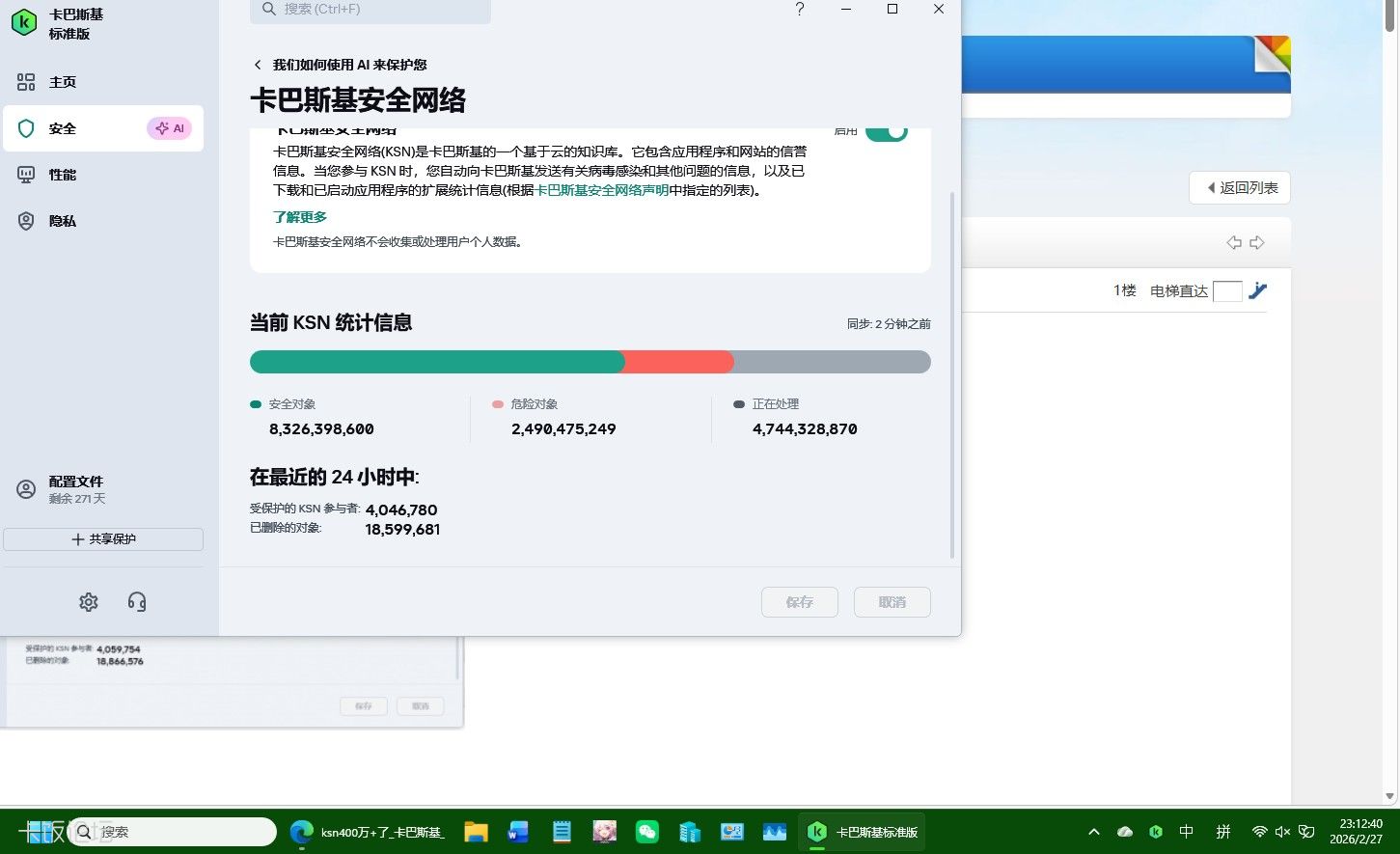This screenshot has width=1400, height=854.
Task: Click the red dangerous-objects segment of KSN bar
Action: point(679,362)
